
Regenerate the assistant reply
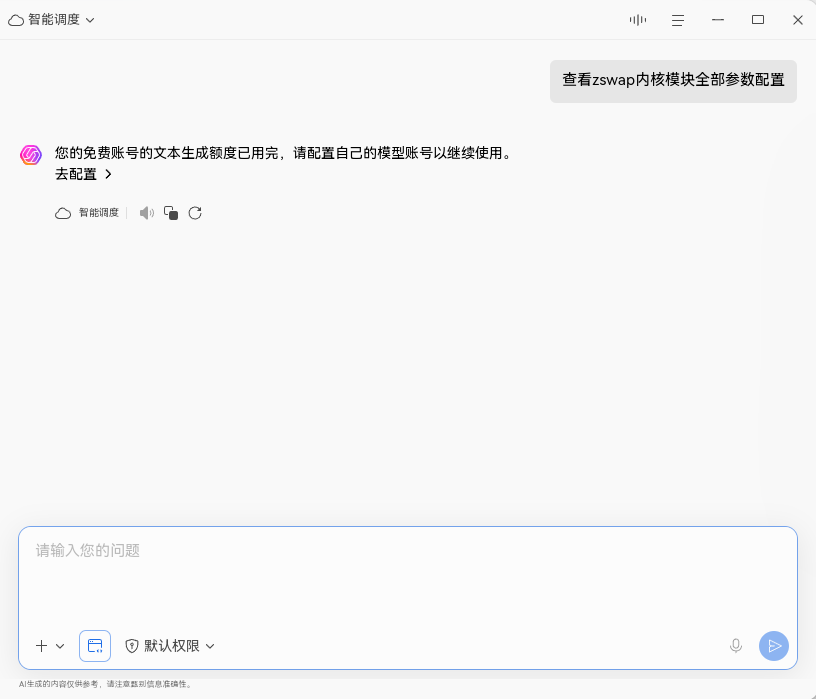[x=195, y=213]
